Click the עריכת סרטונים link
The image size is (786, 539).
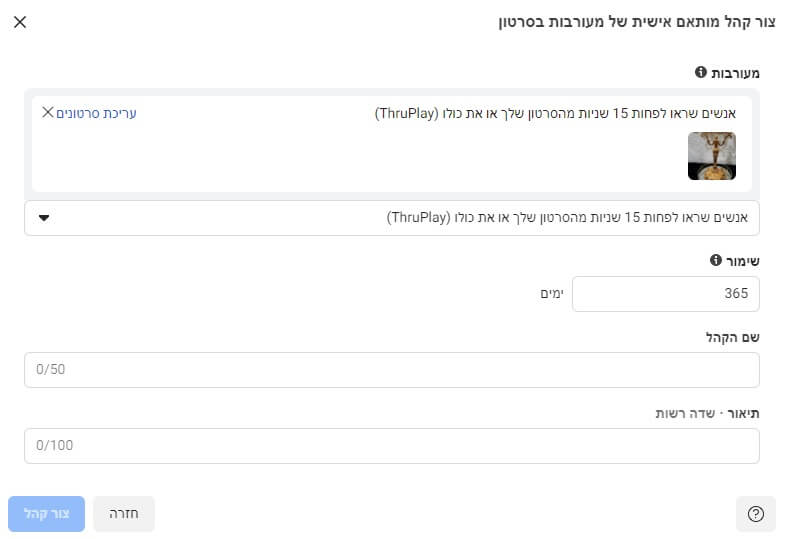coord(97,113)
